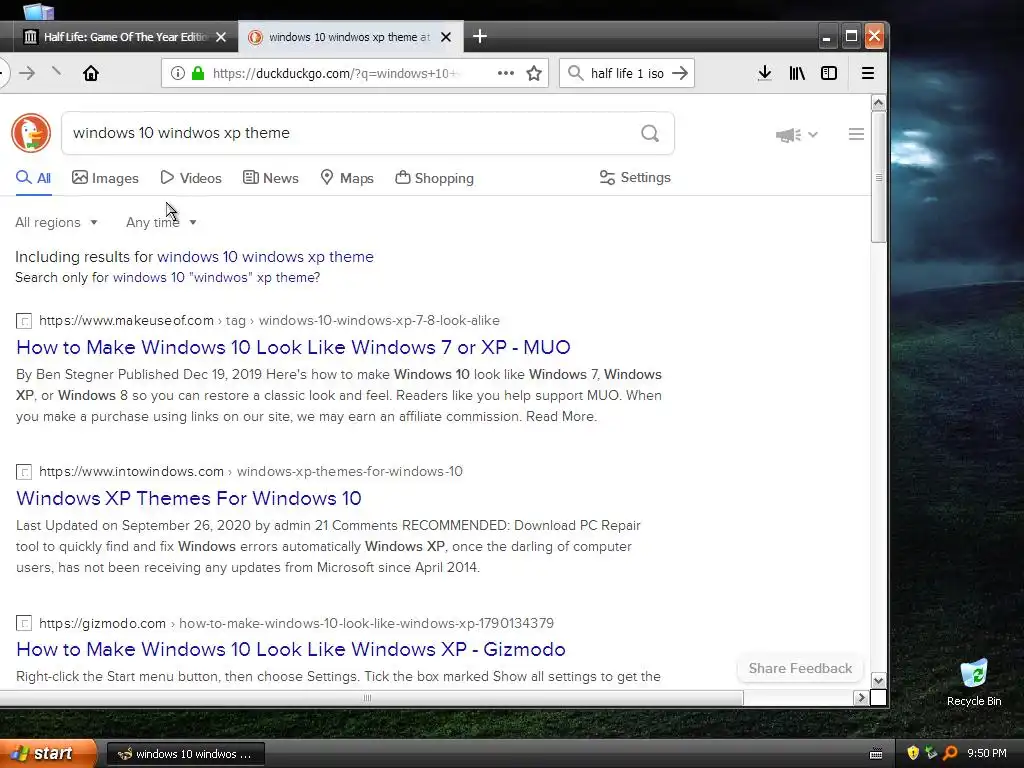
Task: Close the windows 10 windwos xp theme tab
Action: 446,37
